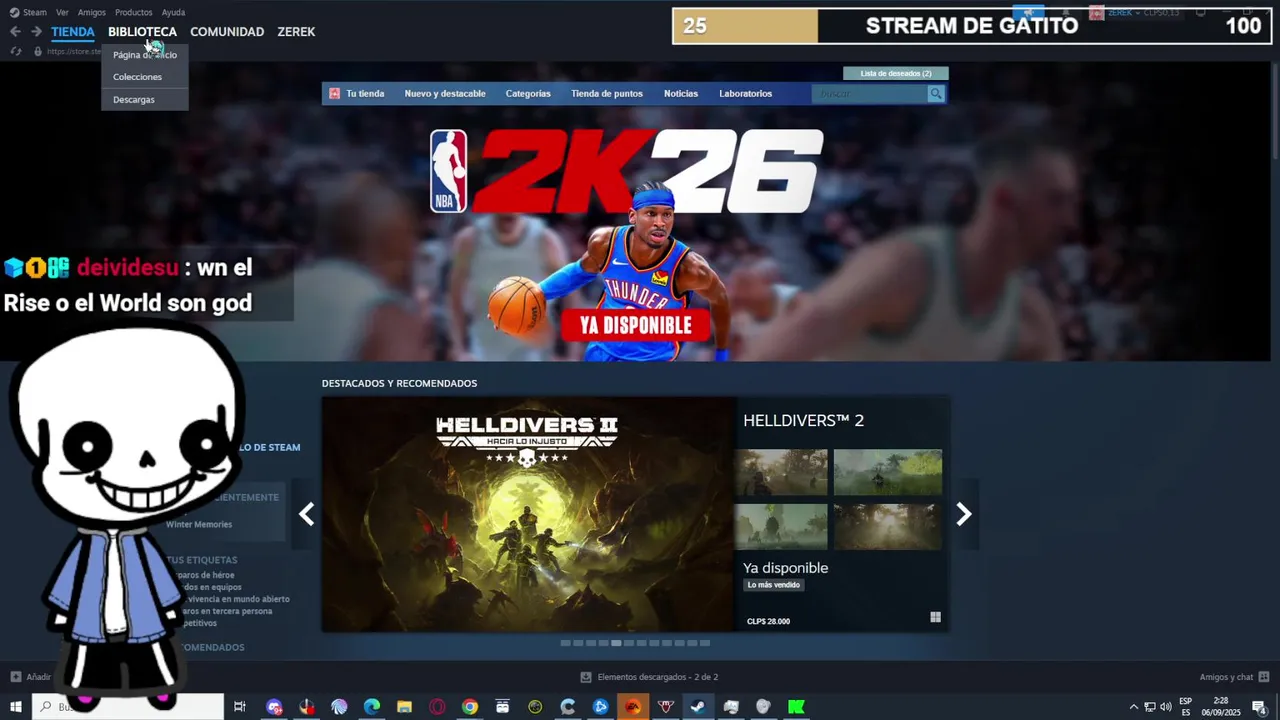The width and height of the screenshot is (1280, 720).
Task: Click the magnifier search icon in store bar
Action: click(x=936, y=94)
